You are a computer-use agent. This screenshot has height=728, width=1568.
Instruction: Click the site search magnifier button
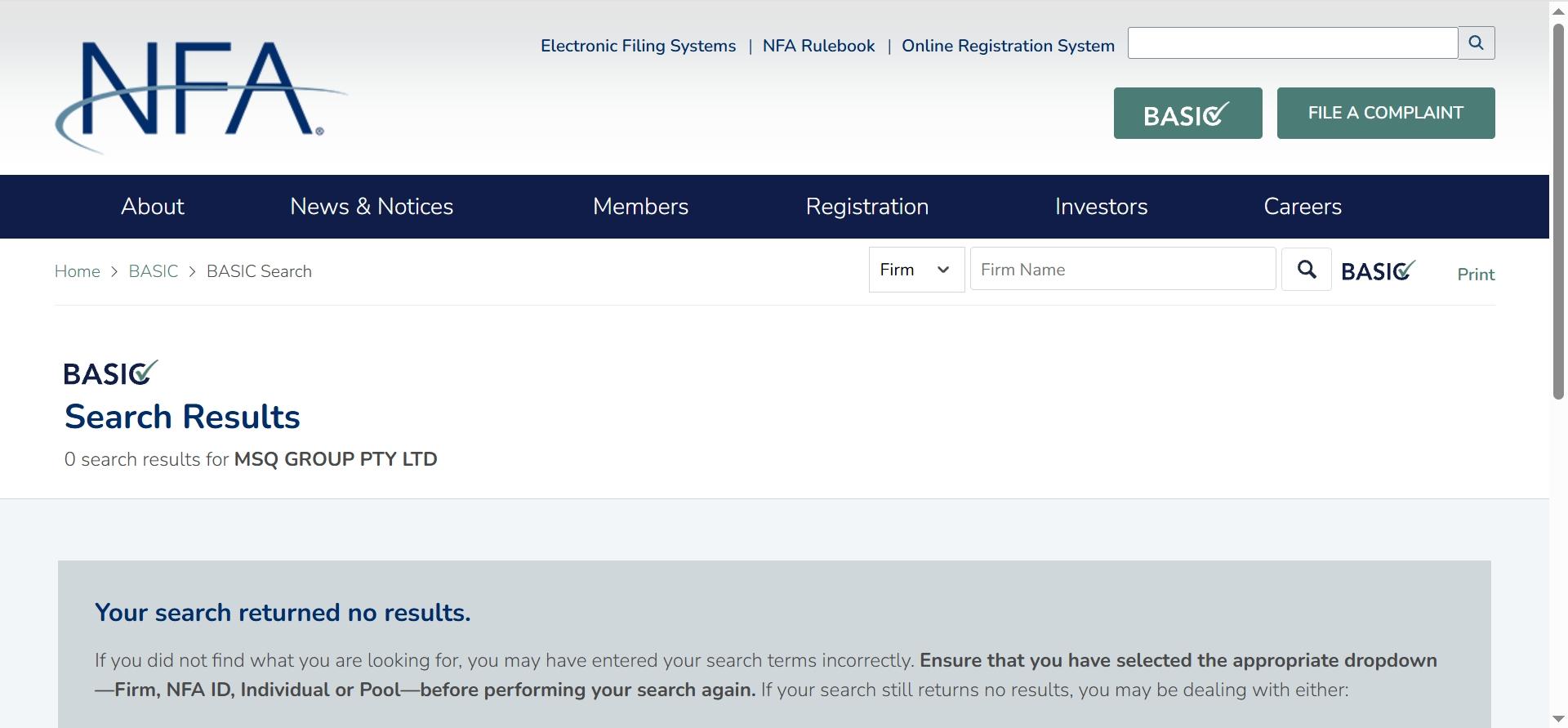(x=1477, y=43)
